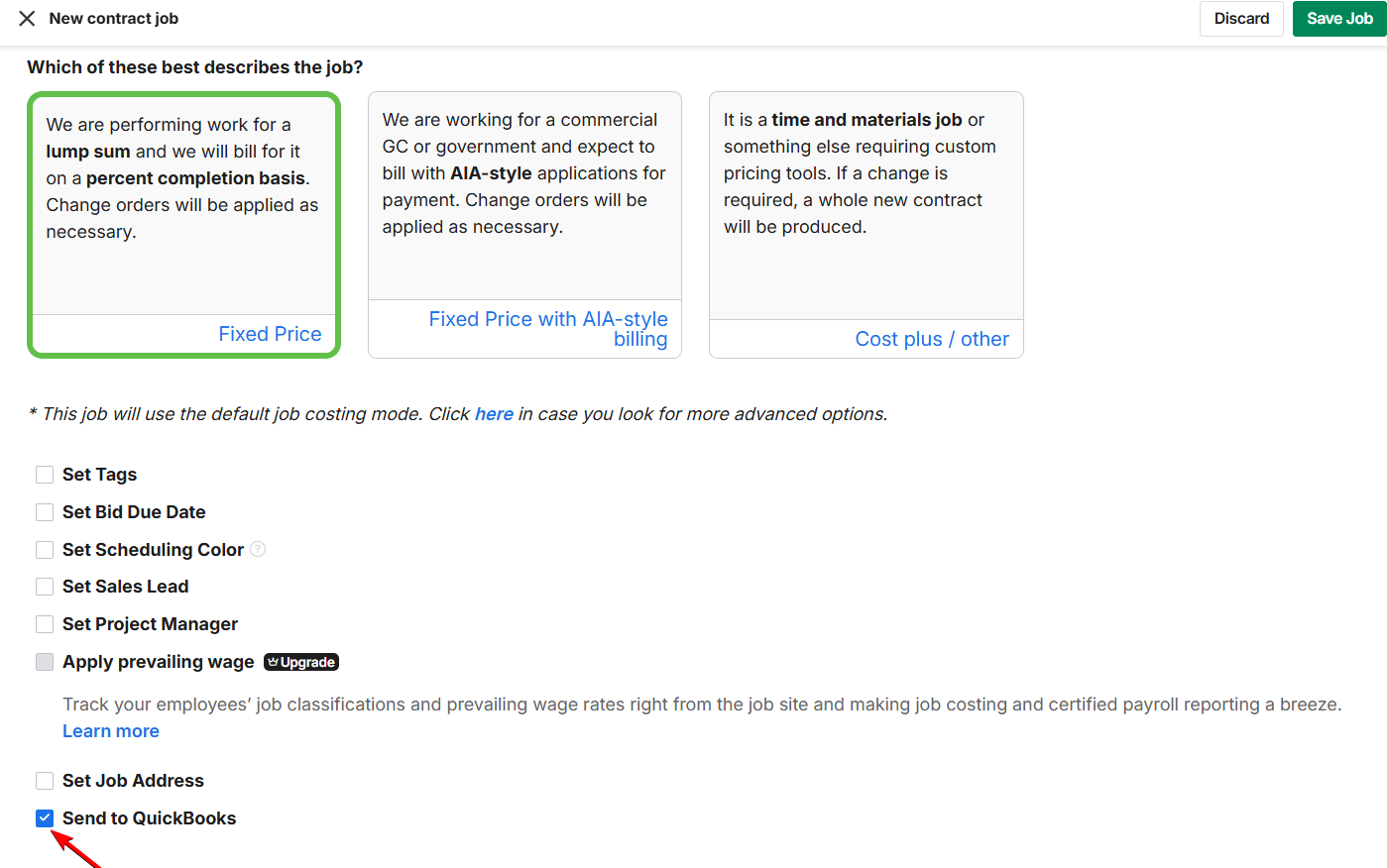This screenshot has height=868, width=1387.
Task: Save the new contract job
Action: 1338,19
